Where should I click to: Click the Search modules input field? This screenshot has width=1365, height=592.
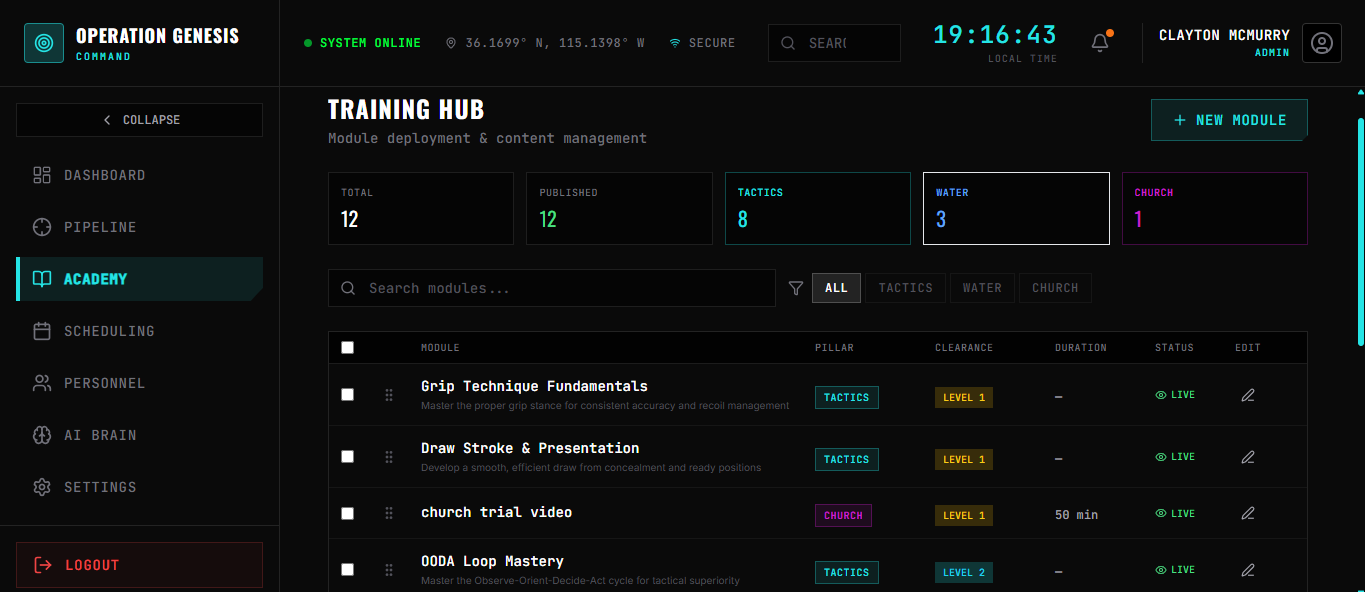551,288
